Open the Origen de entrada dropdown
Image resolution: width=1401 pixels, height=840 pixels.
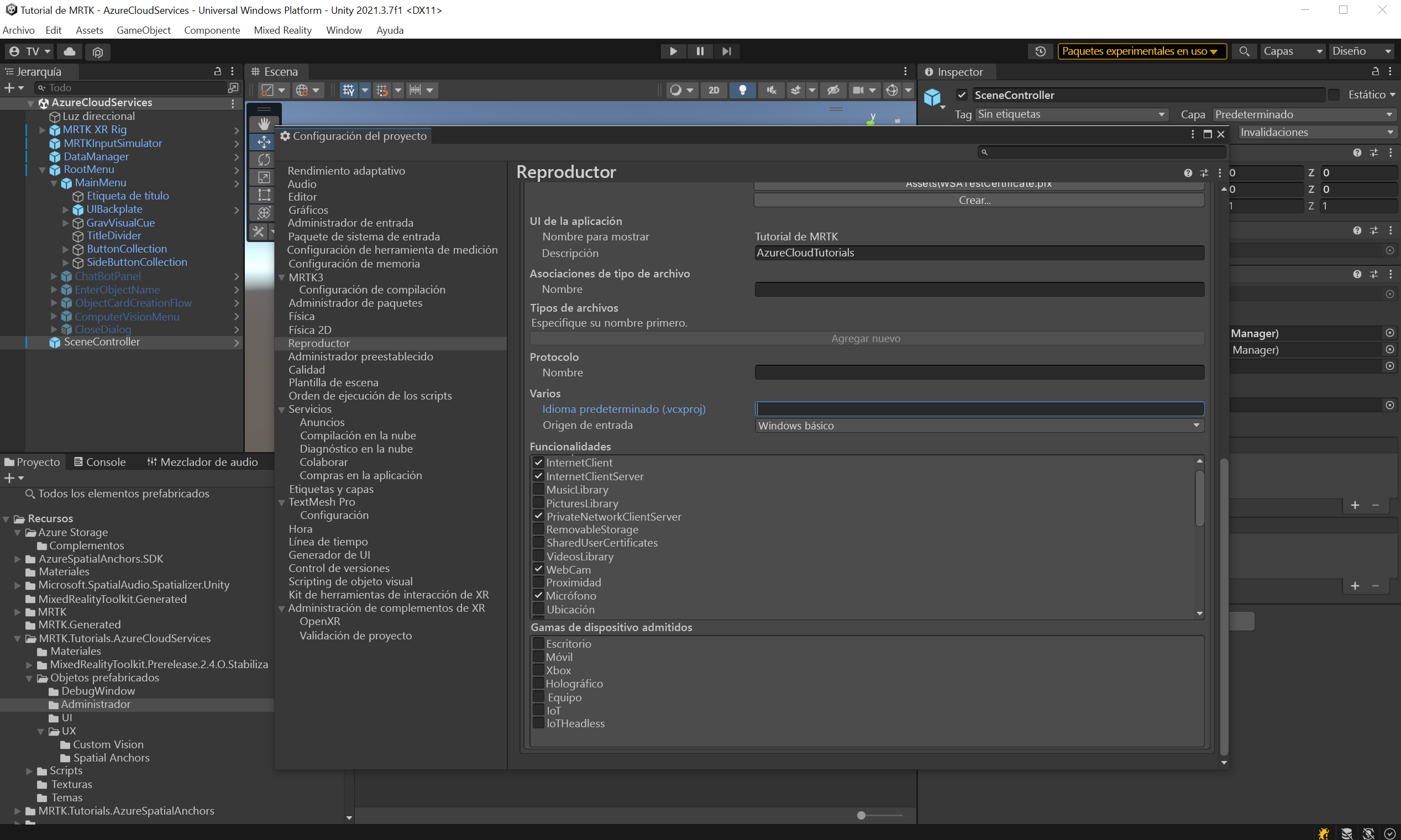pyautogui.click(x=979, y=426)
